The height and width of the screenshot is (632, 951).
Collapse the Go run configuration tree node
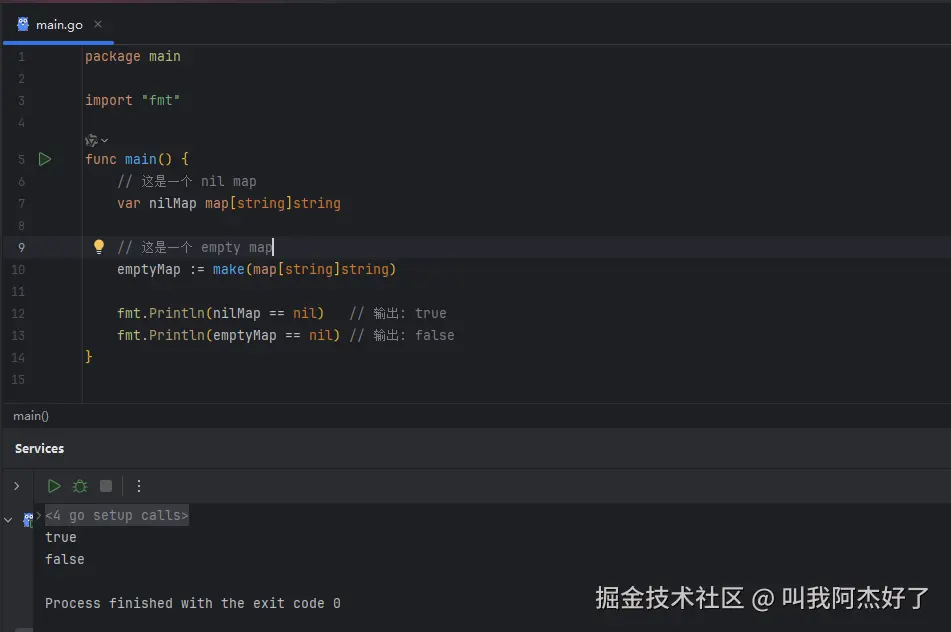(x=9, y=520)
